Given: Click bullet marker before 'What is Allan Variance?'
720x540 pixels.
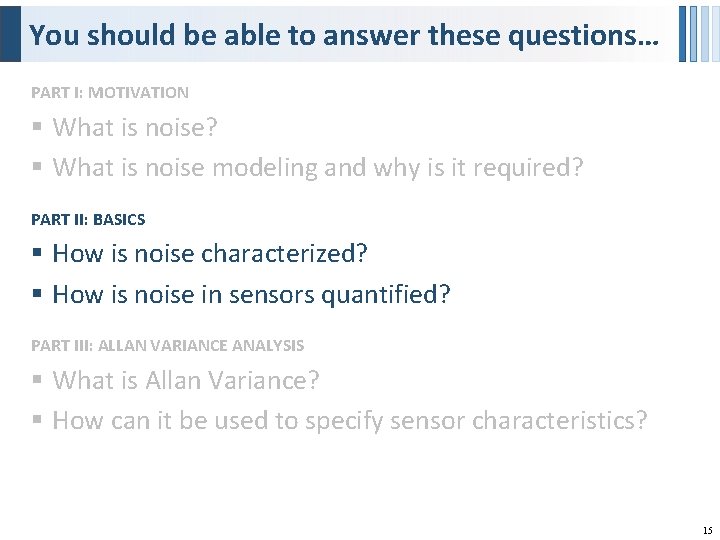Looking at the screenshot, I should pyautogui.click(x=36, y=381).
